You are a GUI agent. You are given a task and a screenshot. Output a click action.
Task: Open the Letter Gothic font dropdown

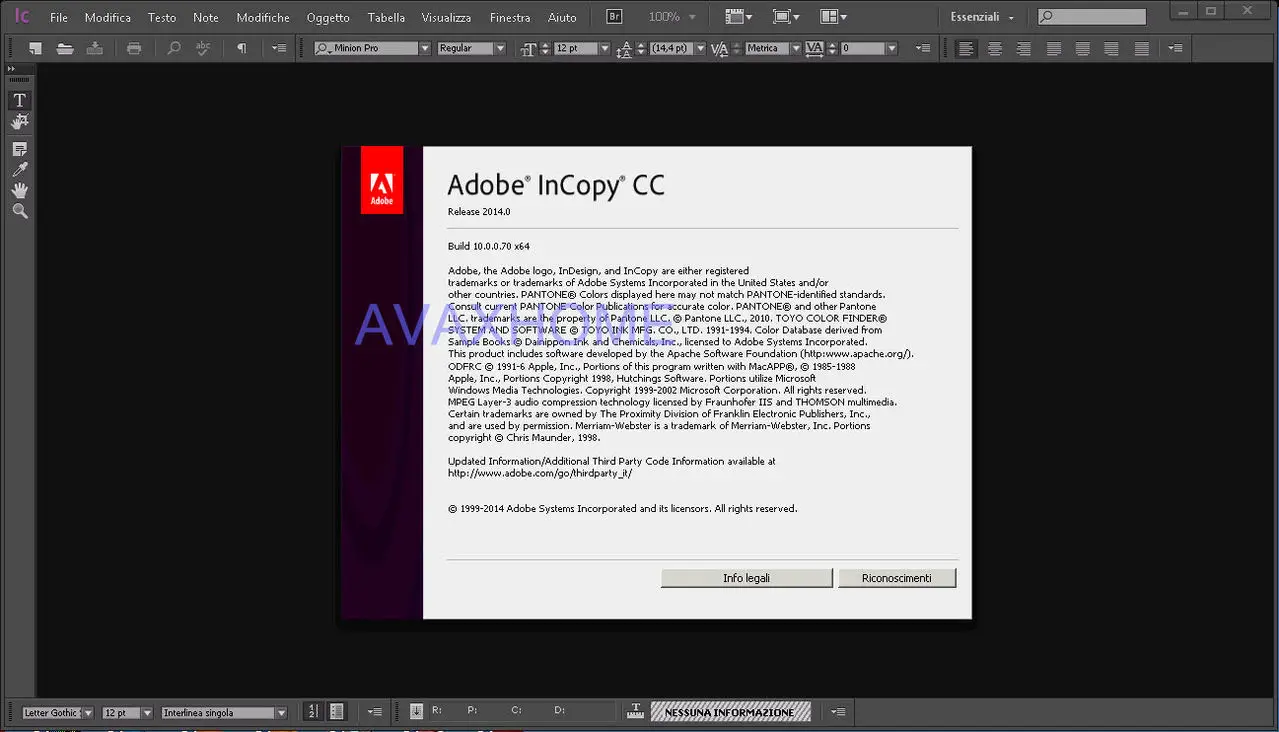[x=88, y=713]
